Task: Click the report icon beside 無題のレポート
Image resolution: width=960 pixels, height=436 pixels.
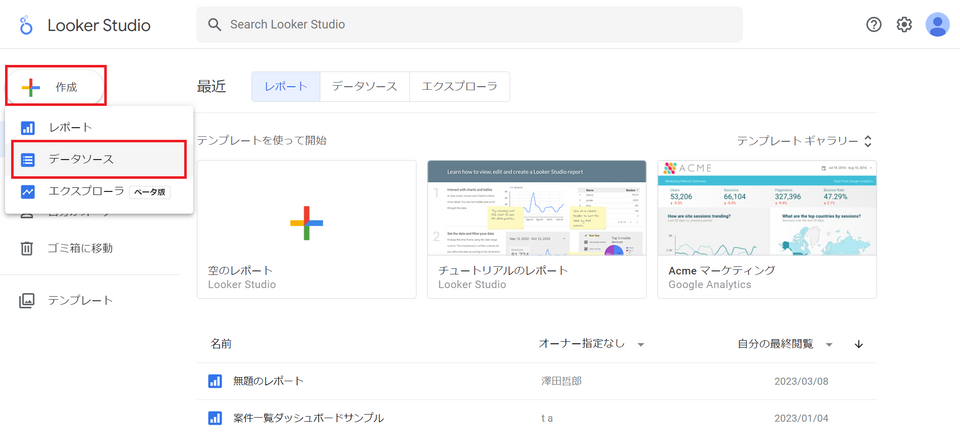Action: click(215, 381)
